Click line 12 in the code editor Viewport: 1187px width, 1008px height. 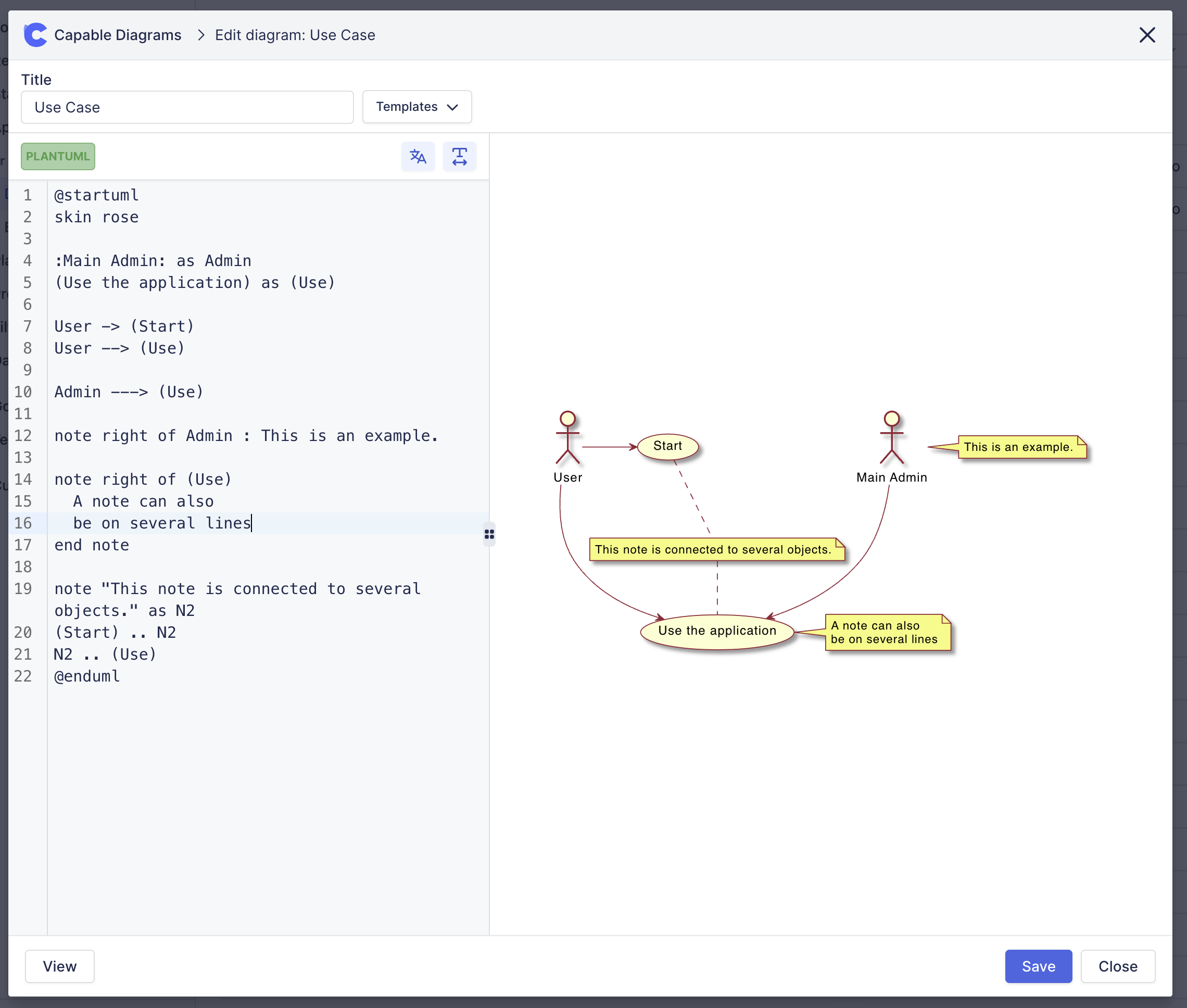246,436
